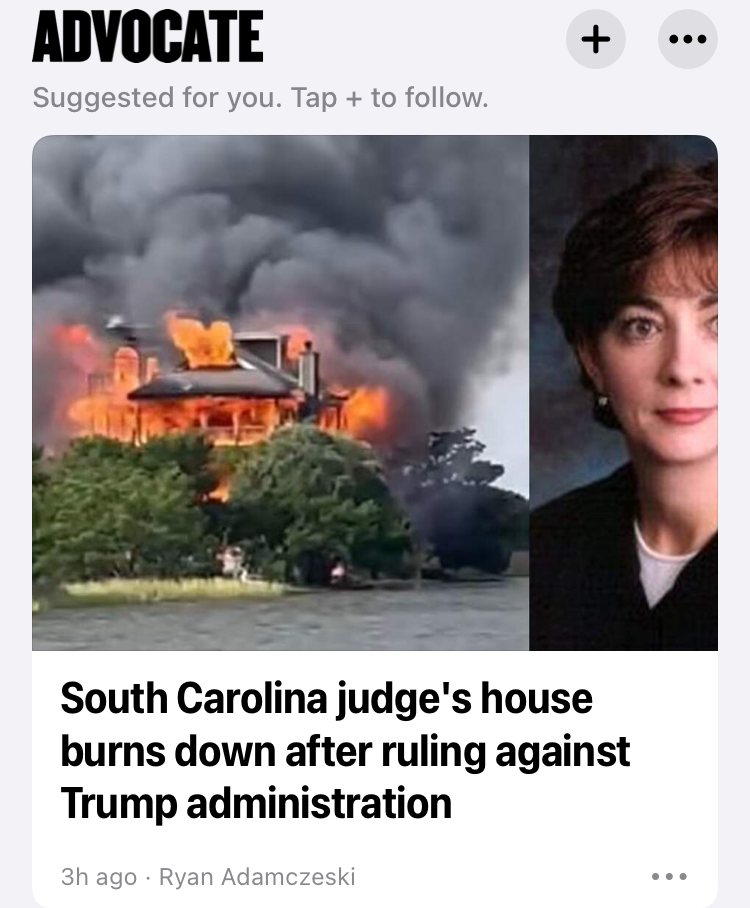Image resolution: width=750 pixels, height=908 pixels.
Task: Click the green trees below the burning house
Action: pyautogui.click(x=220, y=510)
